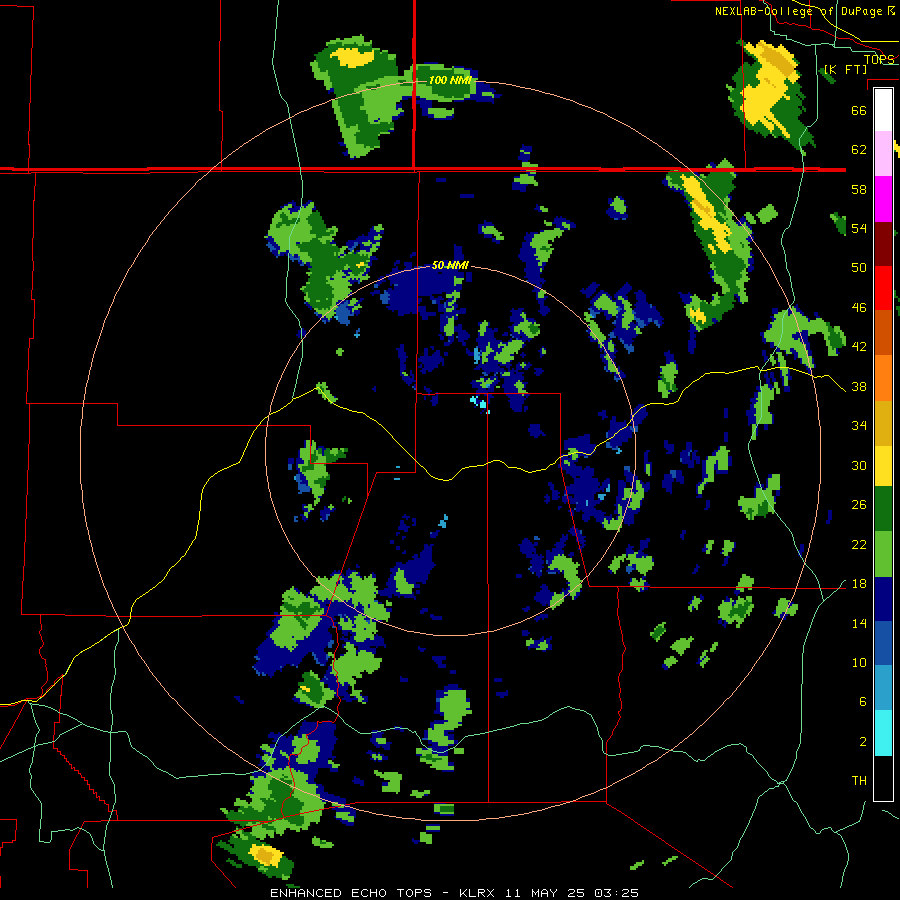Click the light pink legend color band
Viewport: 900px width, 900px height.
883,153
